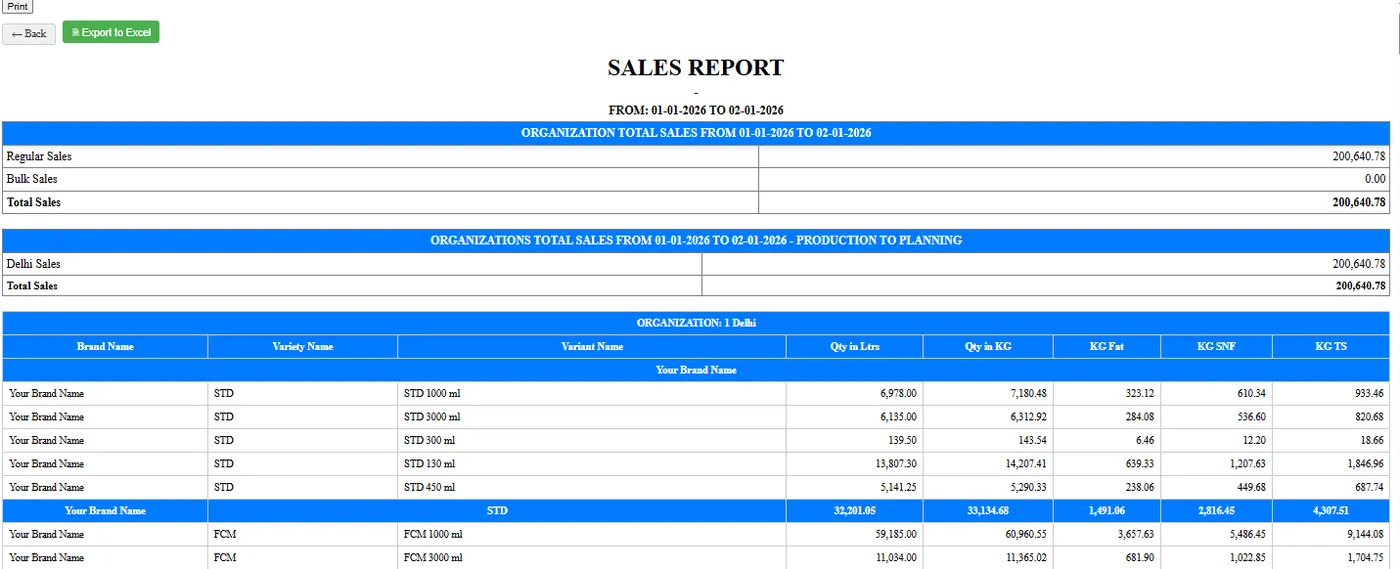Viewport: 1400px width, 569px height.
Task: Click the ORGANIZATION TOTAL SALES header banner
Action: [x=696, y=133]
